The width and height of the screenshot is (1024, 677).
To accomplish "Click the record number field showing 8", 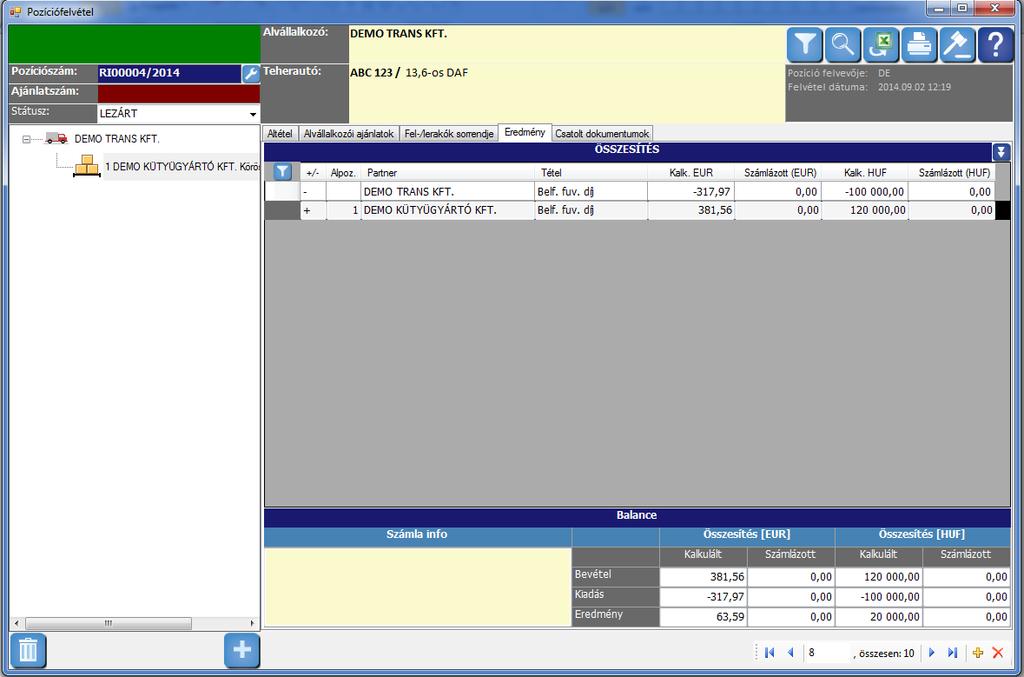I will pyautogui.click(x=827, y=652).
